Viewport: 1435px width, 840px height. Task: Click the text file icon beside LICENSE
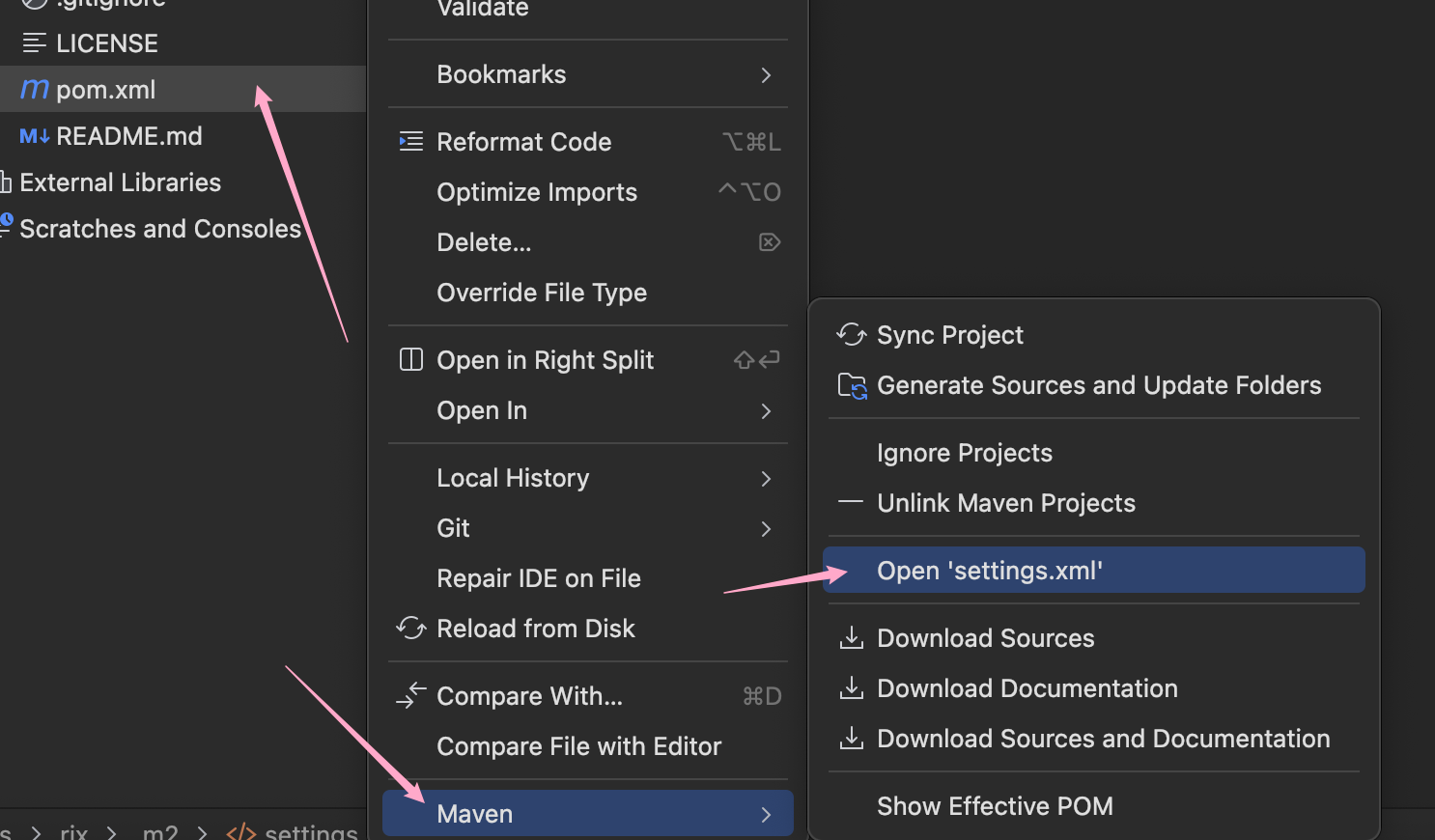35,42
